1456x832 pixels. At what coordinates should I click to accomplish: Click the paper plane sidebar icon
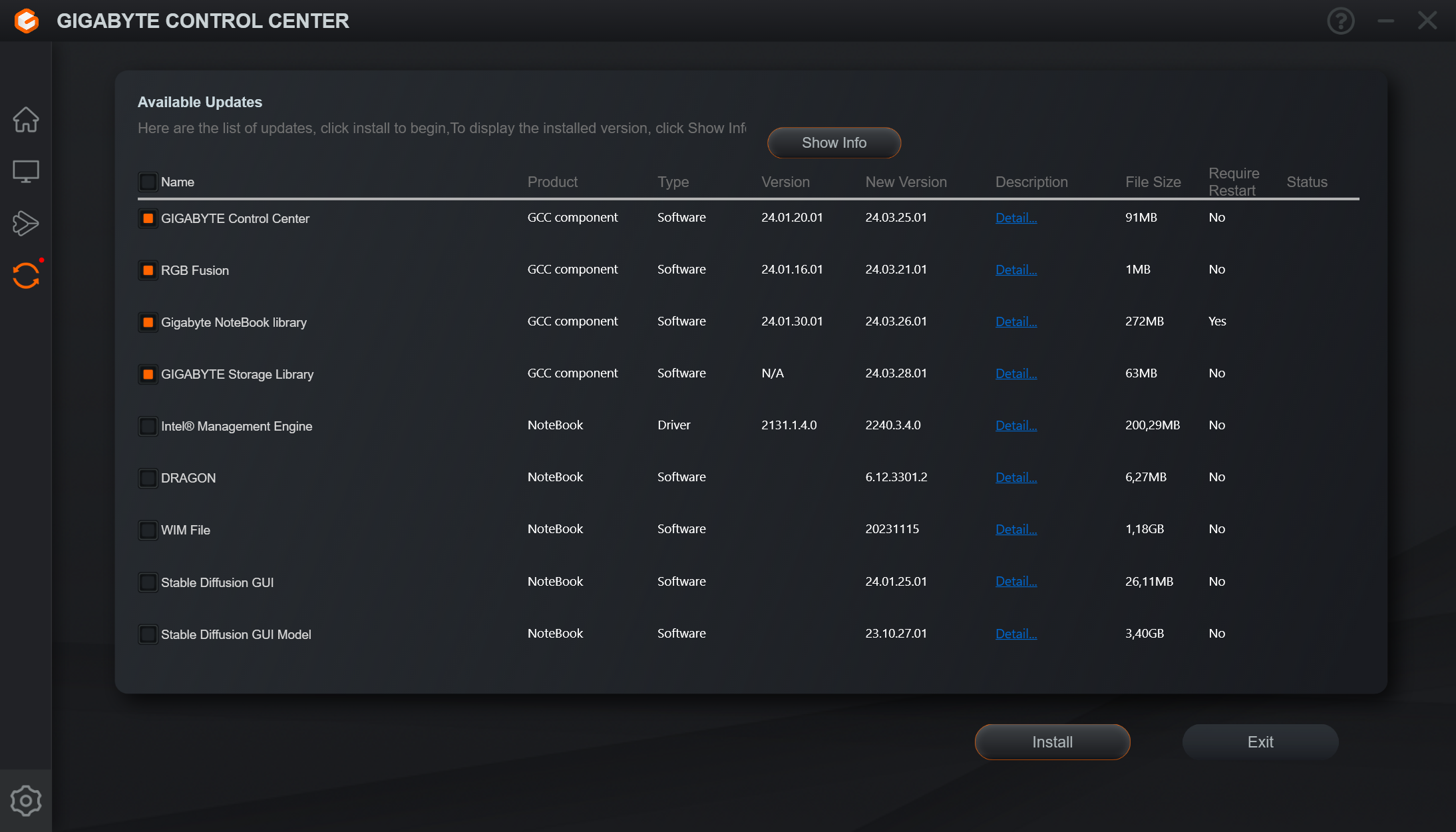[x=26, y=224]
